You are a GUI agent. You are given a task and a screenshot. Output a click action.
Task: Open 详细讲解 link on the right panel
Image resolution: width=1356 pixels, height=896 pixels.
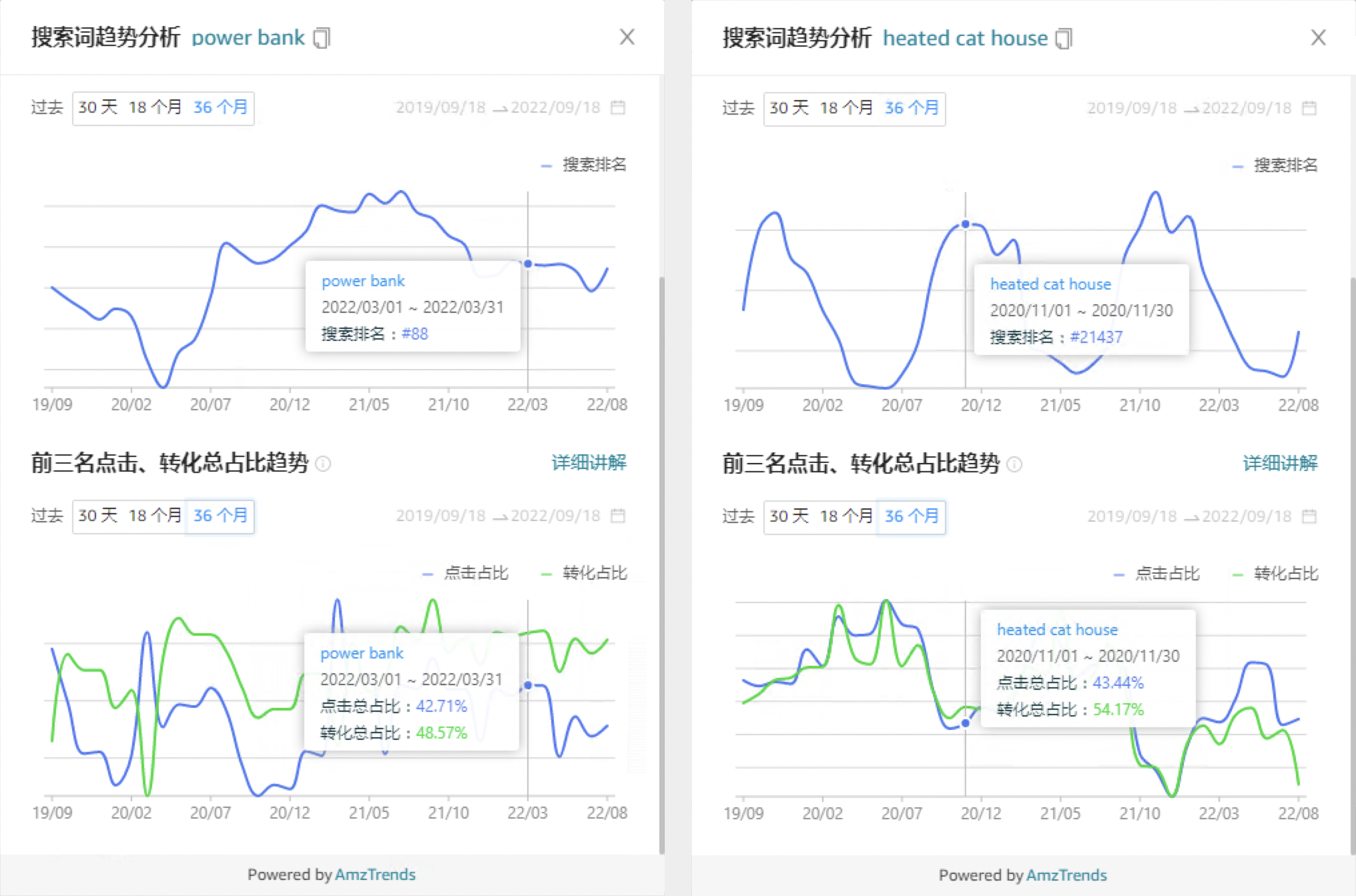1280,463
